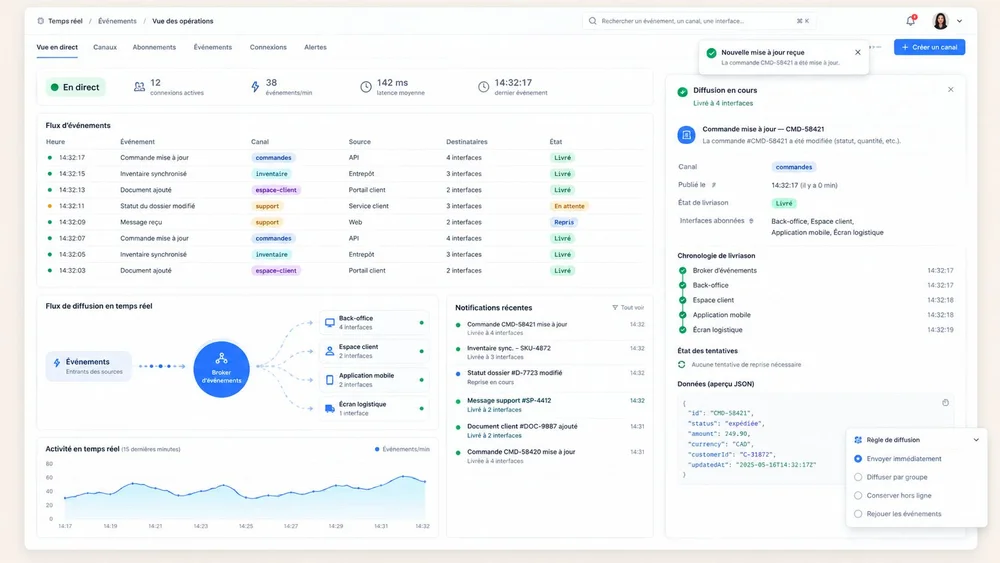Screen dimensions: 1000x563
Task: Open the Connexions tab
Action: pyautogui.click(x=268, y=47)
